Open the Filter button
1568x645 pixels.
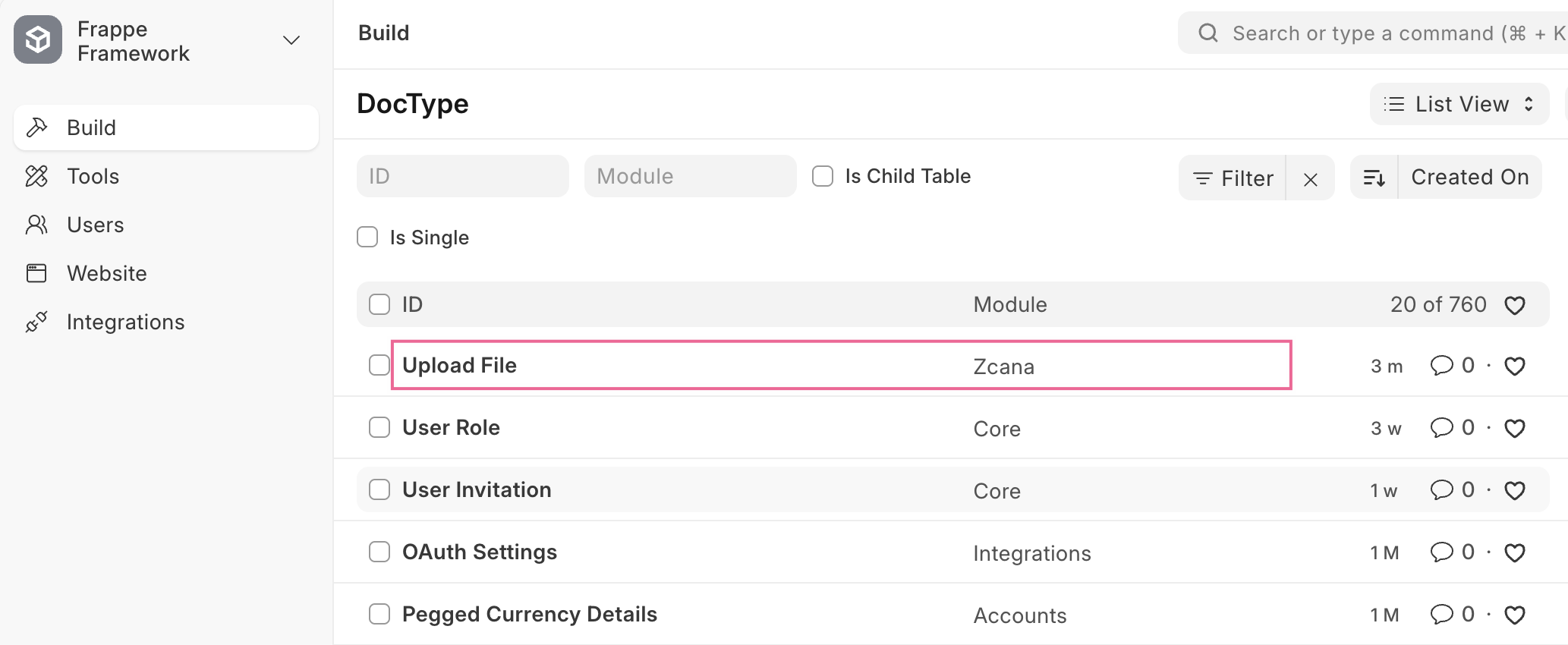tap(1233, 178)
